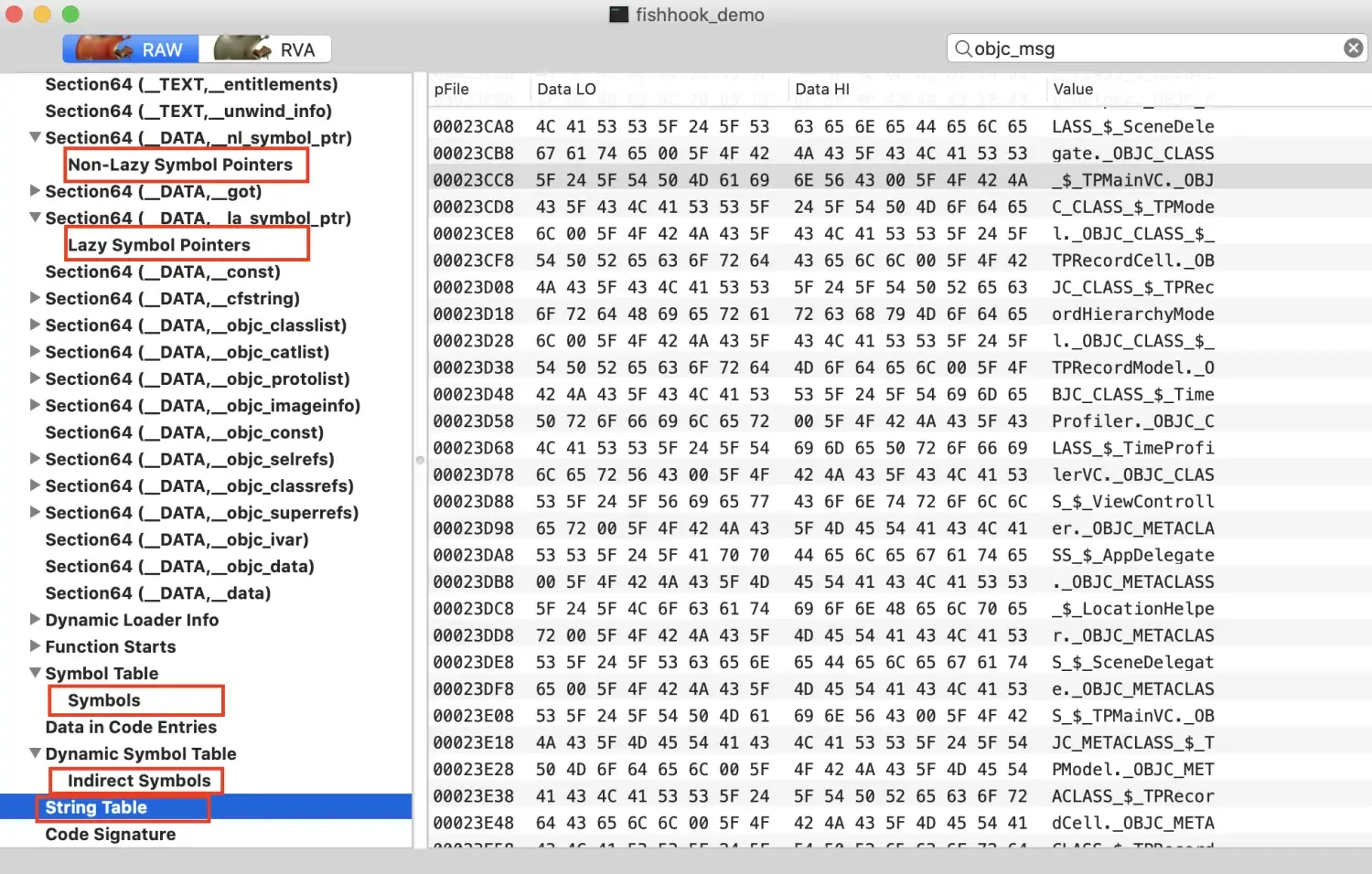
Task: Collapse the Dynamic Symbol Table triangle
Action: [x=35, y=753]
